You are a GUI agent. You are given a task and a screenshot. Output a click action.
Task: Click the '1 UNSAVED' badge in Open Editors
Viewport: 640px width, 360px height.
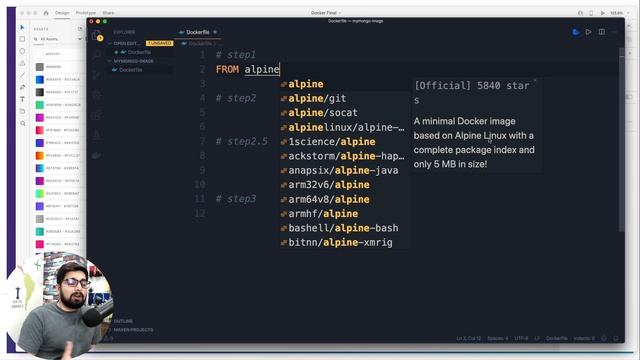coord(160,43)
